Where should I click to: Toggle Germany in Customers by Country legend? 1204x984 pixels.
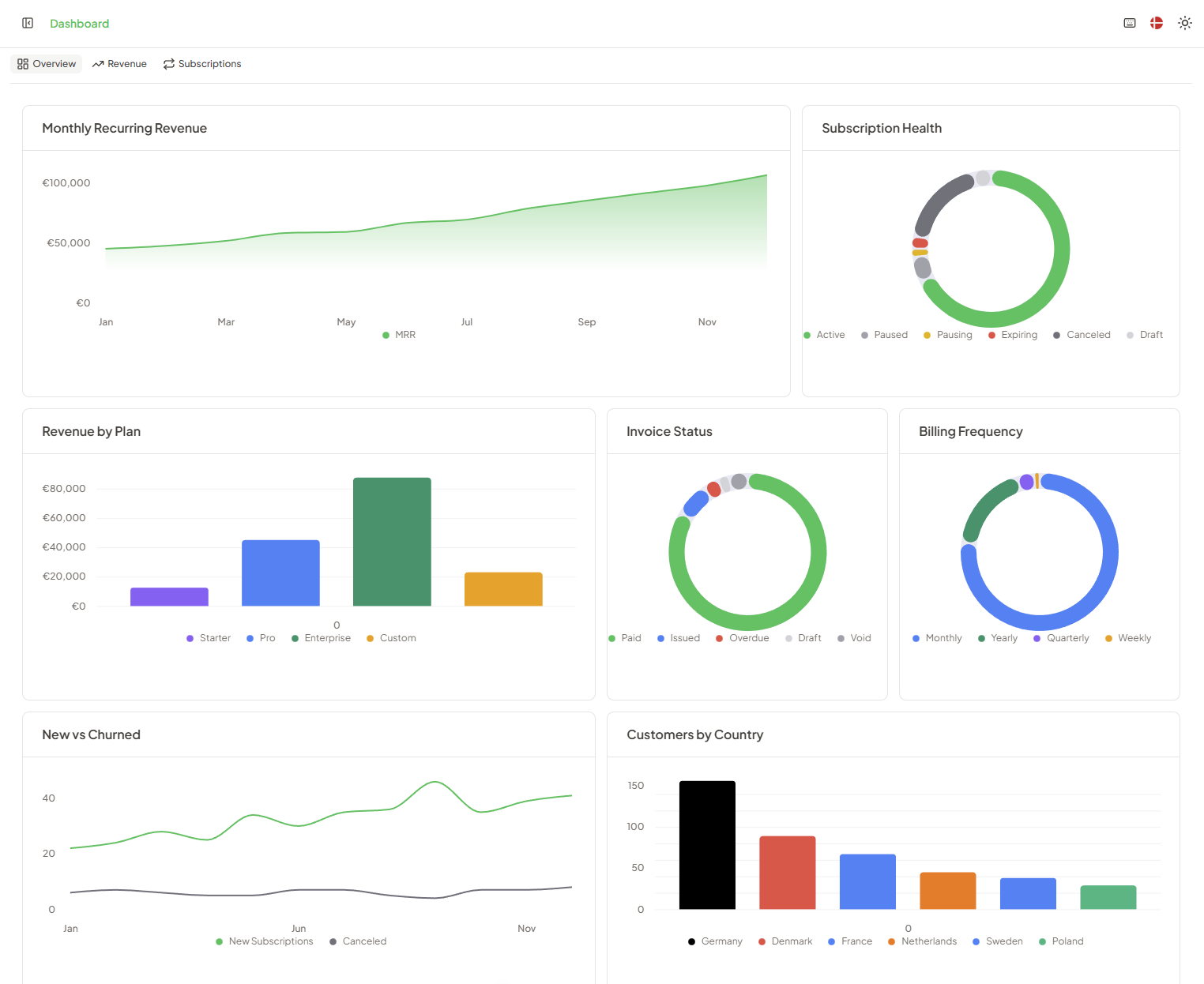coord(713,941)
